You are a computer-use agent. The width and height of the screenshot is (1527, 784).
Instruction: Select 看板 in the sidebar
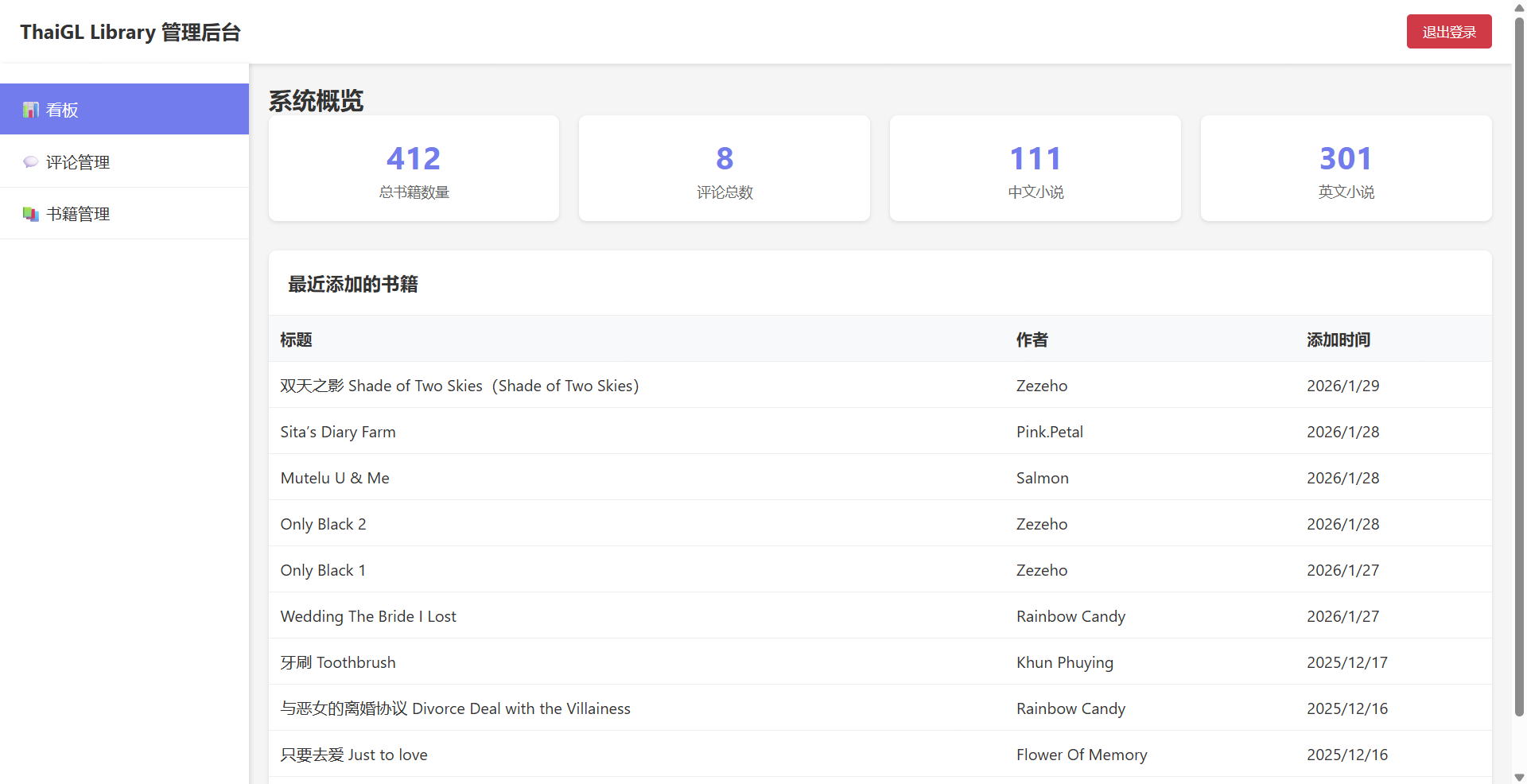[x=62, y=110]
